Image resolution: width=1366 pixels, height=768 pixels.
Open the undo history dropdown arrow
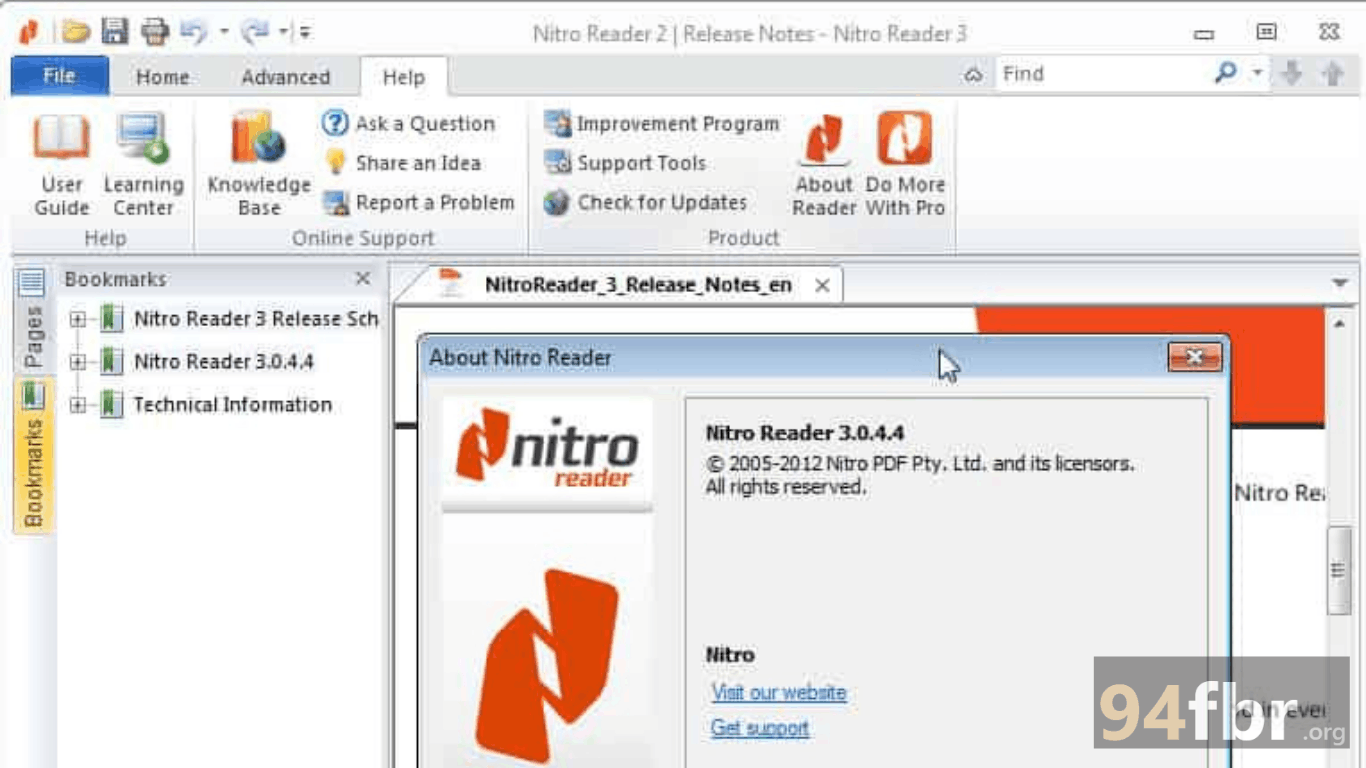click(x=224, y=32)
